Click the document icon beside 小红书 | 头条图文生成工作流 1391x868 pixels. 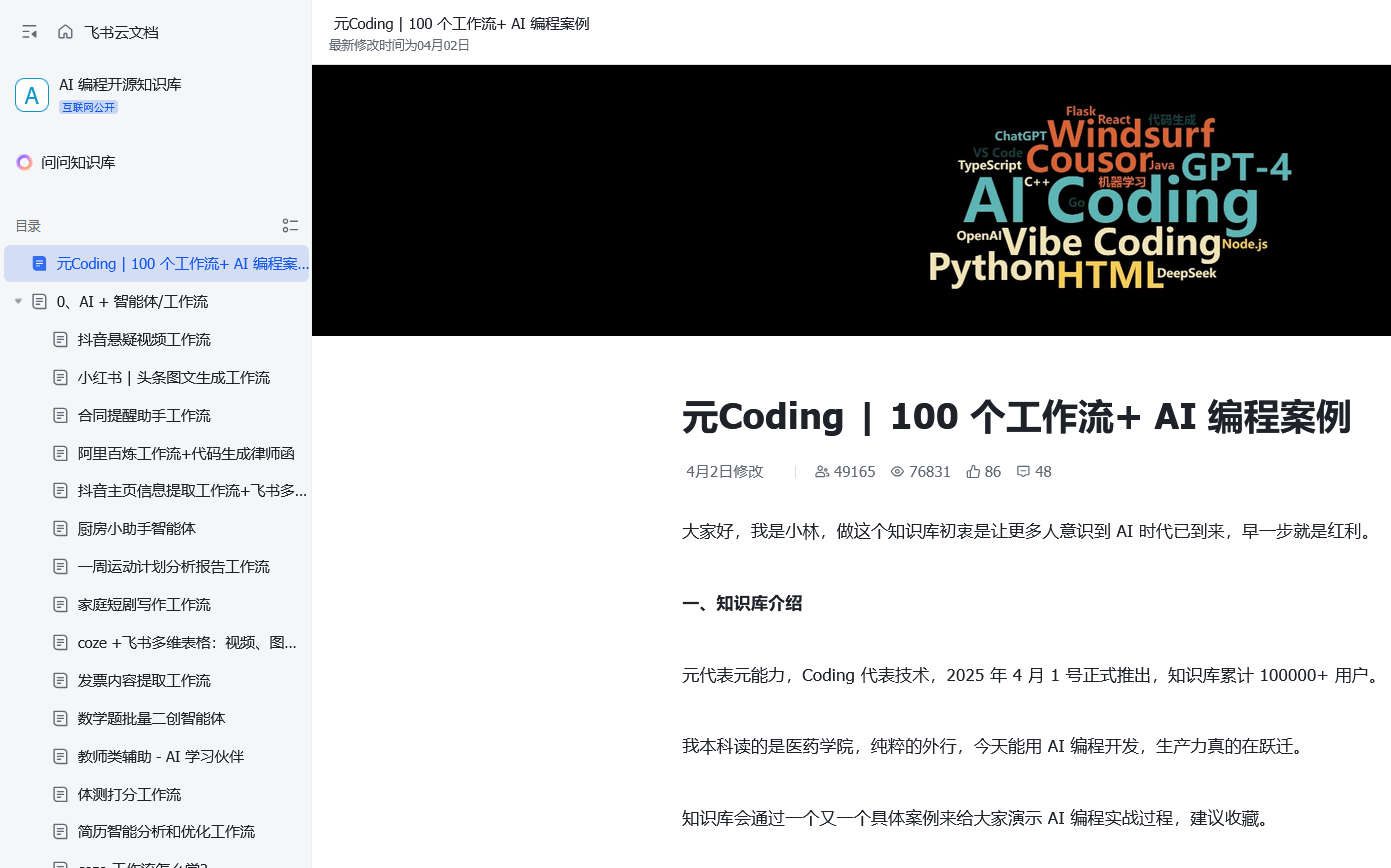60,378
